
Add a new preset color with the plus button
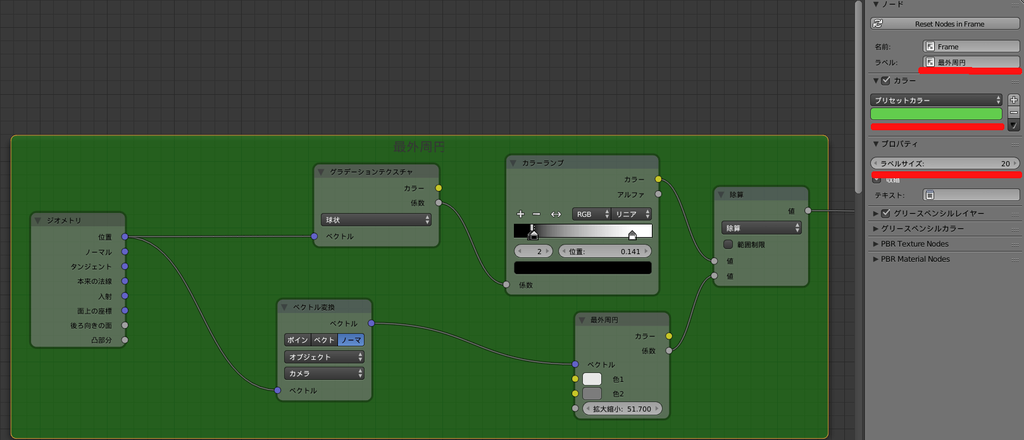click(x=1014, y=100)
